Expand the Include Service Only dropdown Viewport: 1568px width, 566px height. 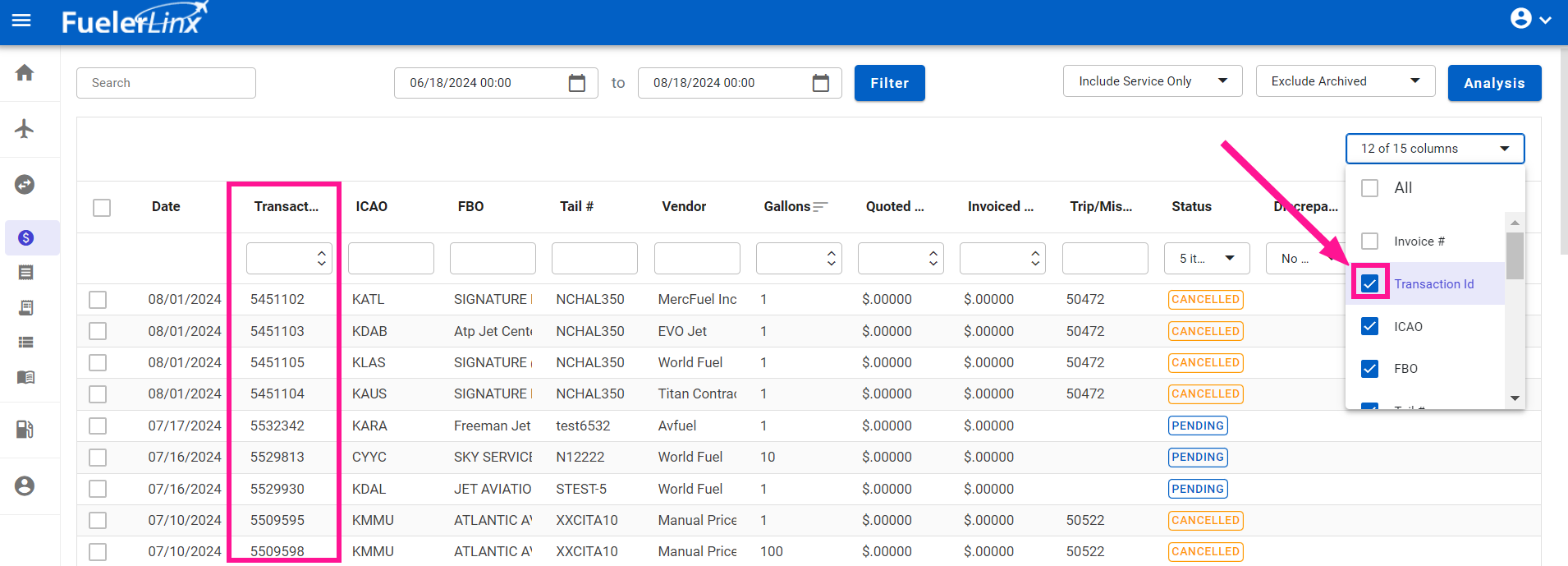1152,81
